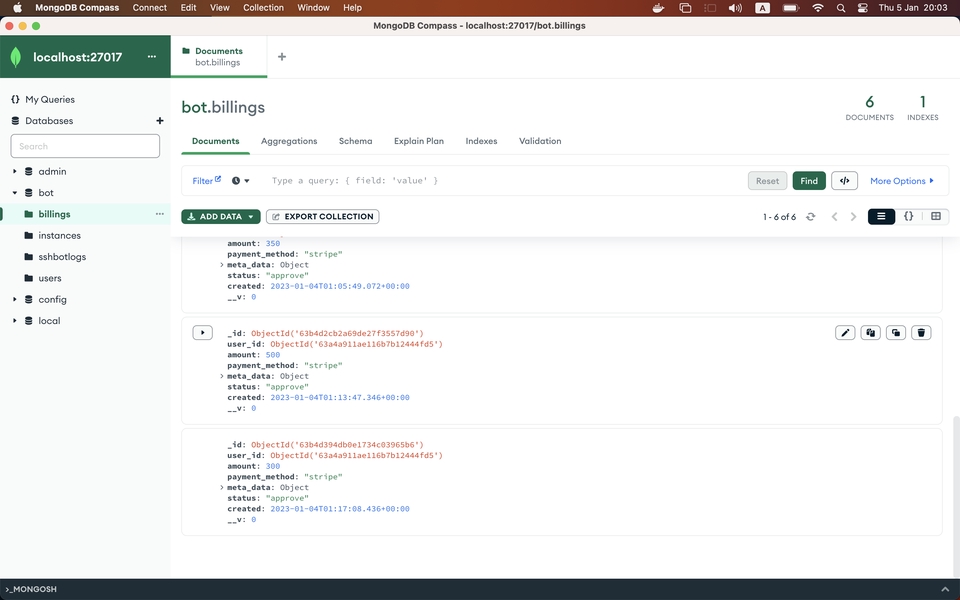The image size is (960, 600).
Task: Switch to the Aggregations tab
Action: pos(289,141)
